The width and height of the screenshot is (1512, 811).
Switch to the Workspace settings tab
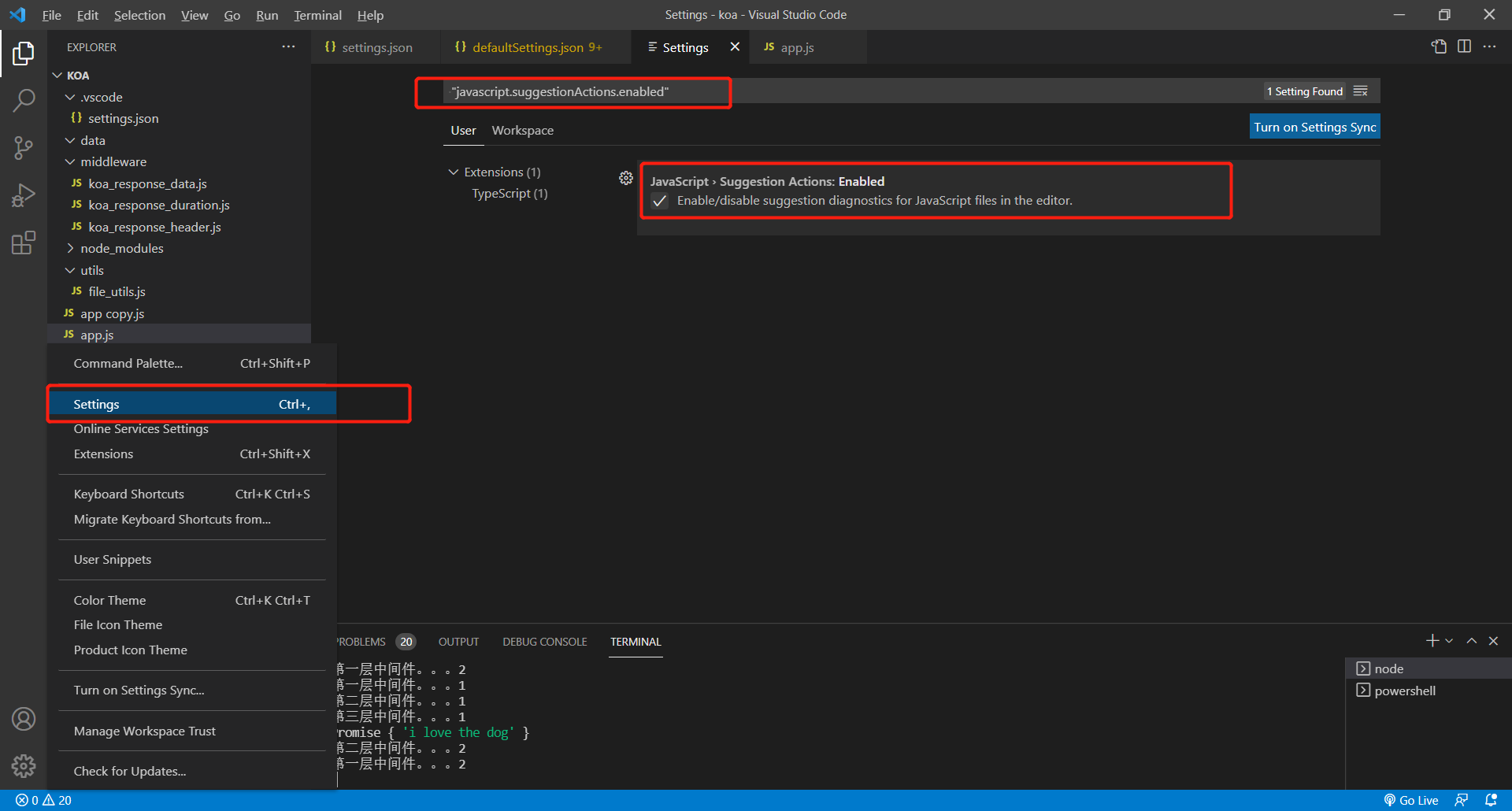point(522,130)
